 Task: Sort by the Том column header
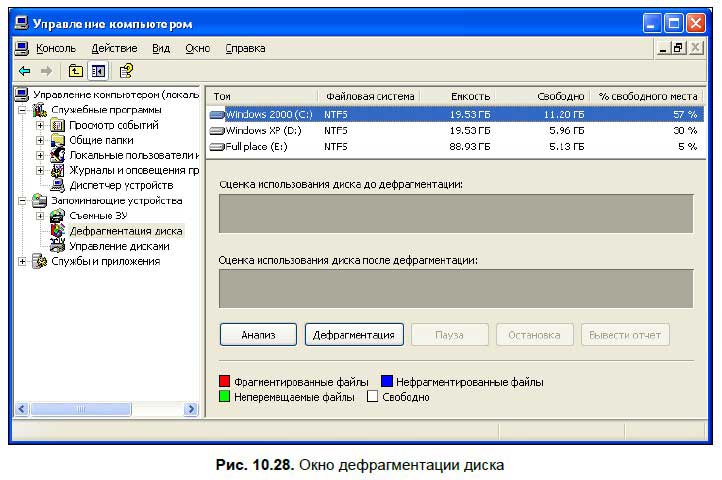click(x=262, y=96)
